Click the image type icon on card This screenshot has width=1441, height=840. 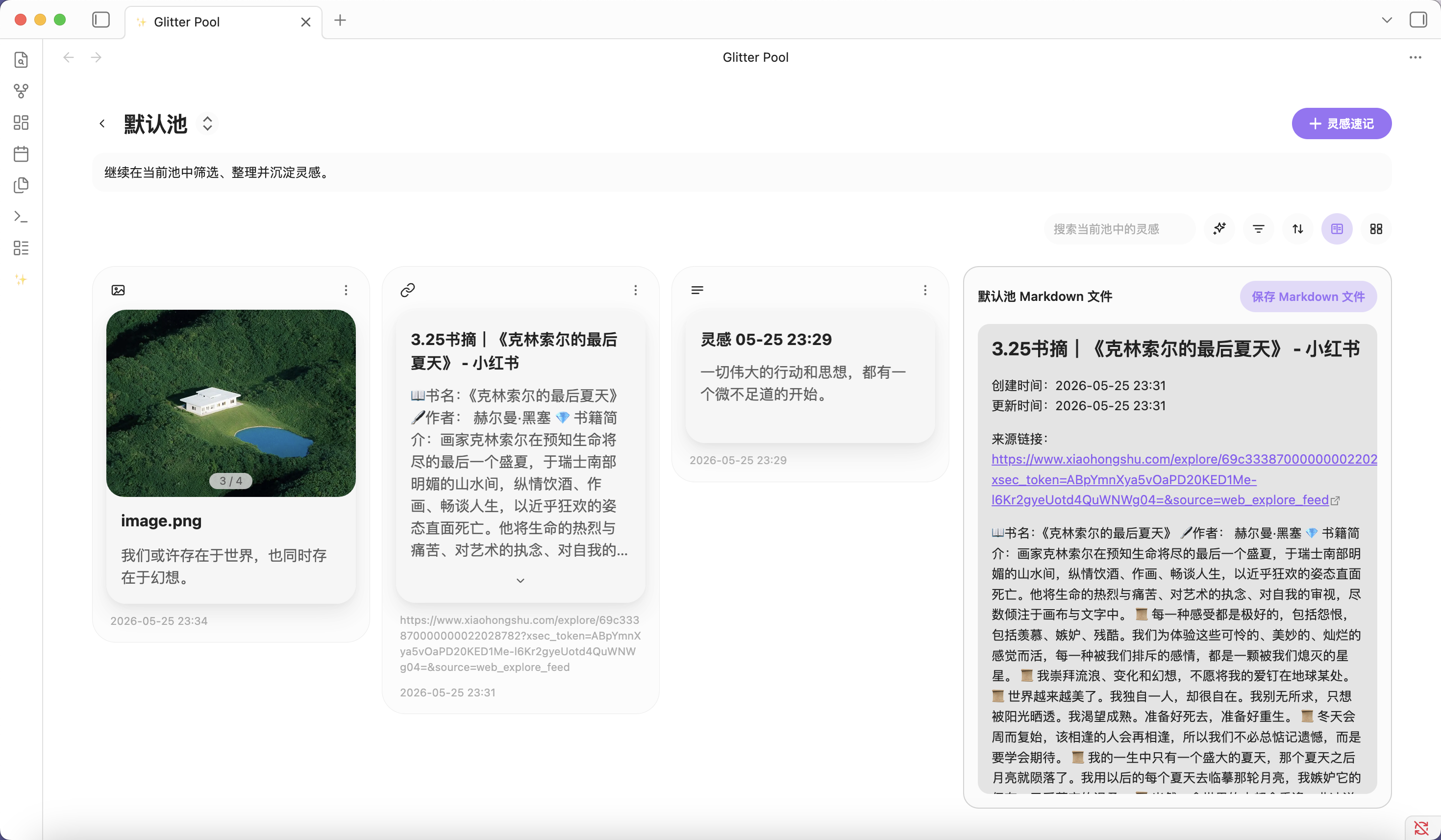119,291
